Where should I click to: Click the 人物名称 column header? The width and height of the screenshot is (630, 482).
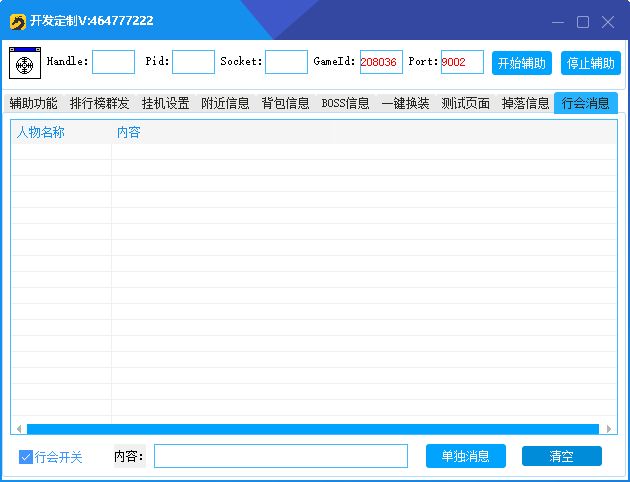[41, 132]
